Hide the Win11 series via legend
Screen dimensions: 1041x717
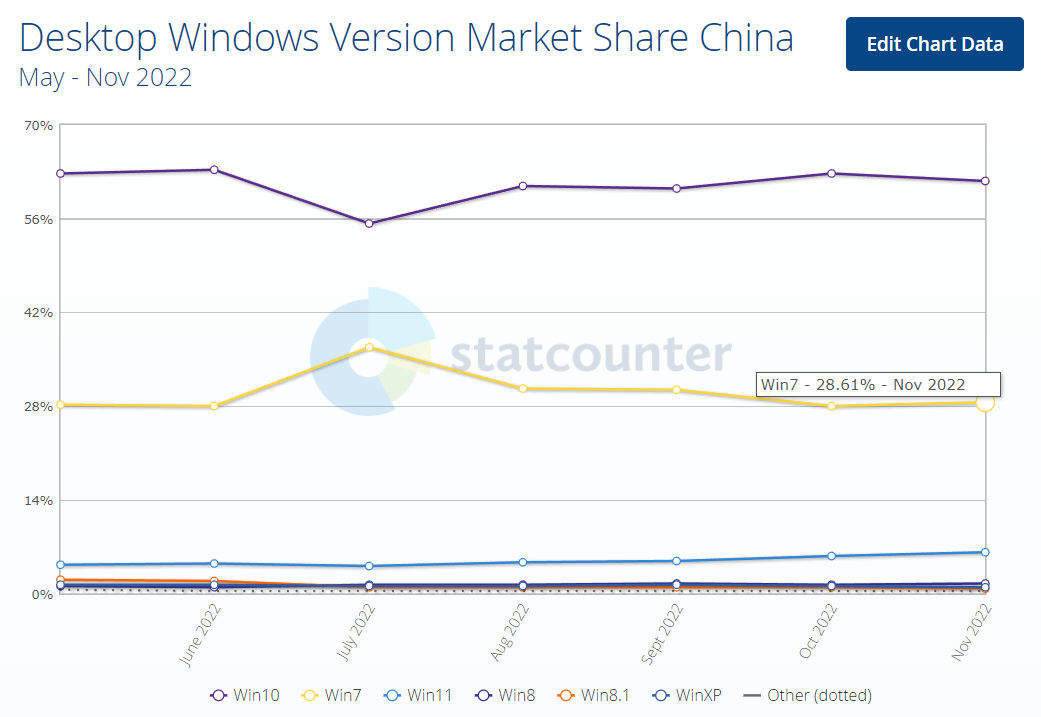point(418,695)
